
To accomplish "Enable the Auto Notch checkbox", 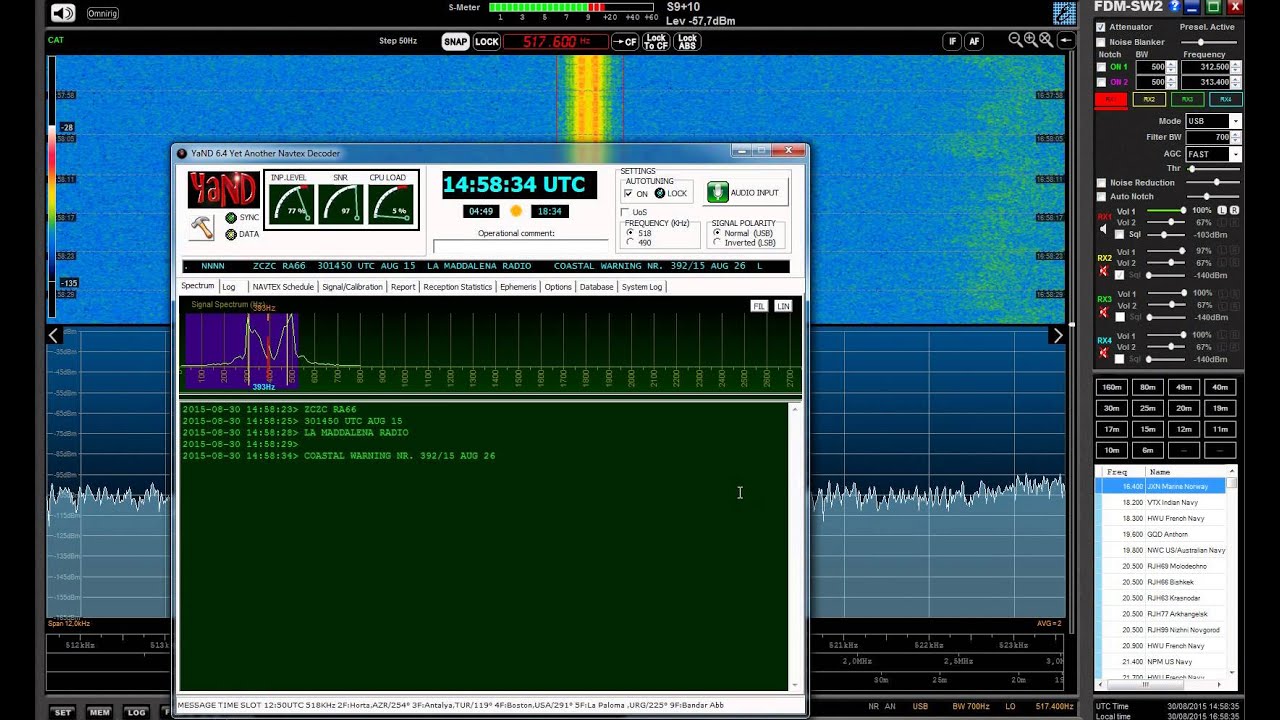I will (x=1101, y=197).
